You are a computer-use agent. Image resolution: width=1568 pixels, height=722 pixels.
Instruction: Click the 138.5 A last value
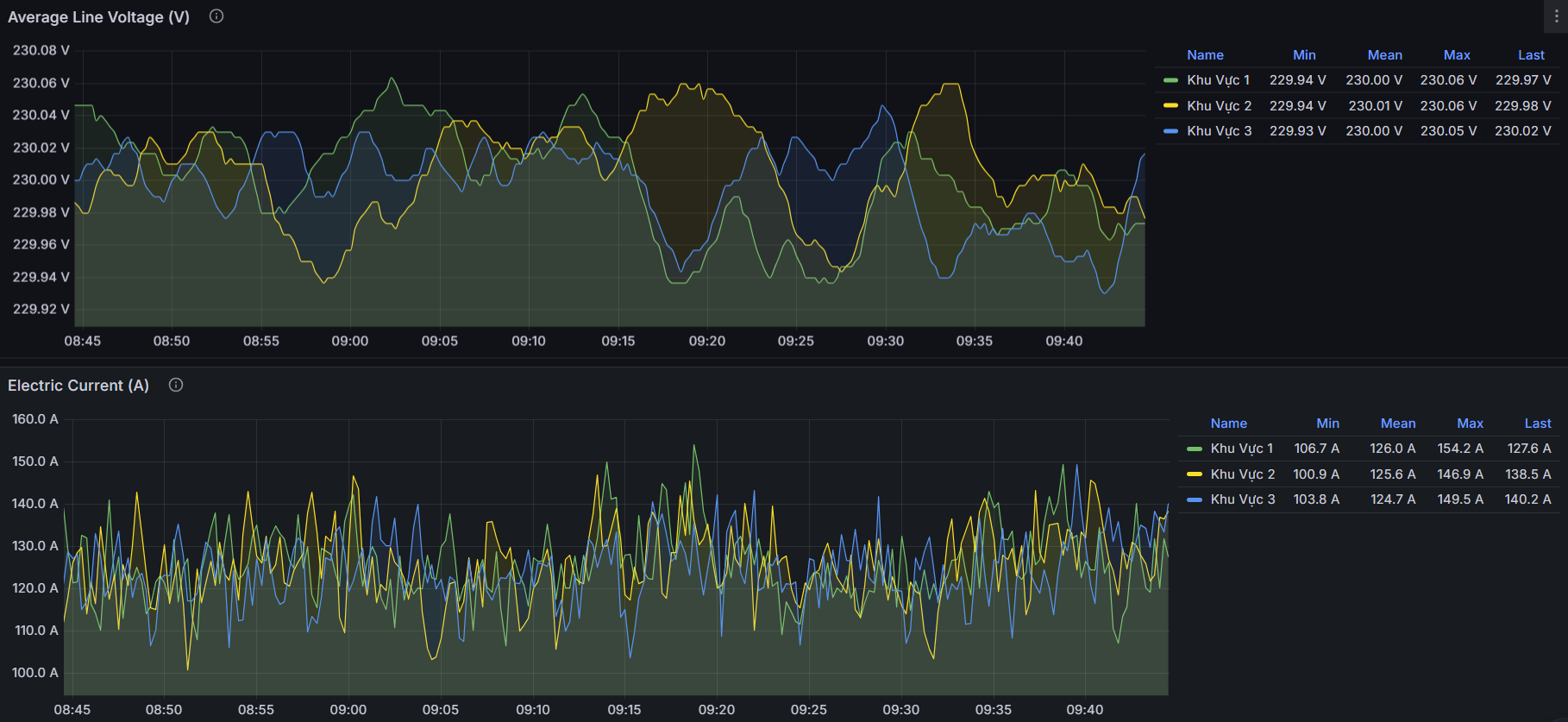pos(1528,474)
